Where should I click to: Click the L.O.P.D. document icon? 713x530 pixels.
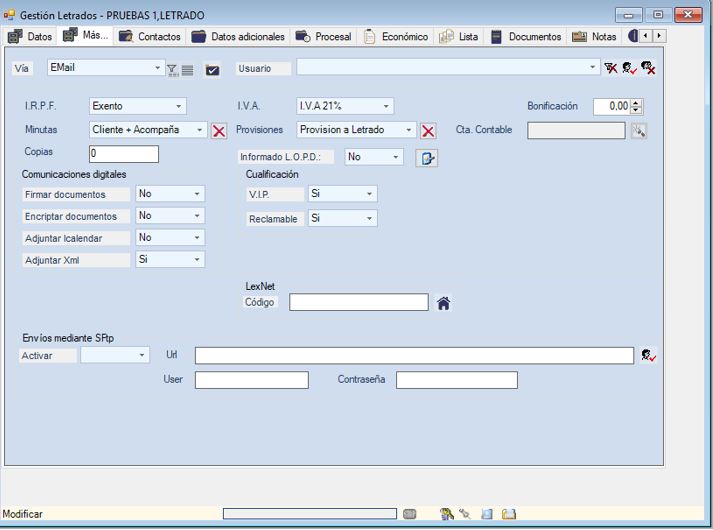tap(427, 158)
